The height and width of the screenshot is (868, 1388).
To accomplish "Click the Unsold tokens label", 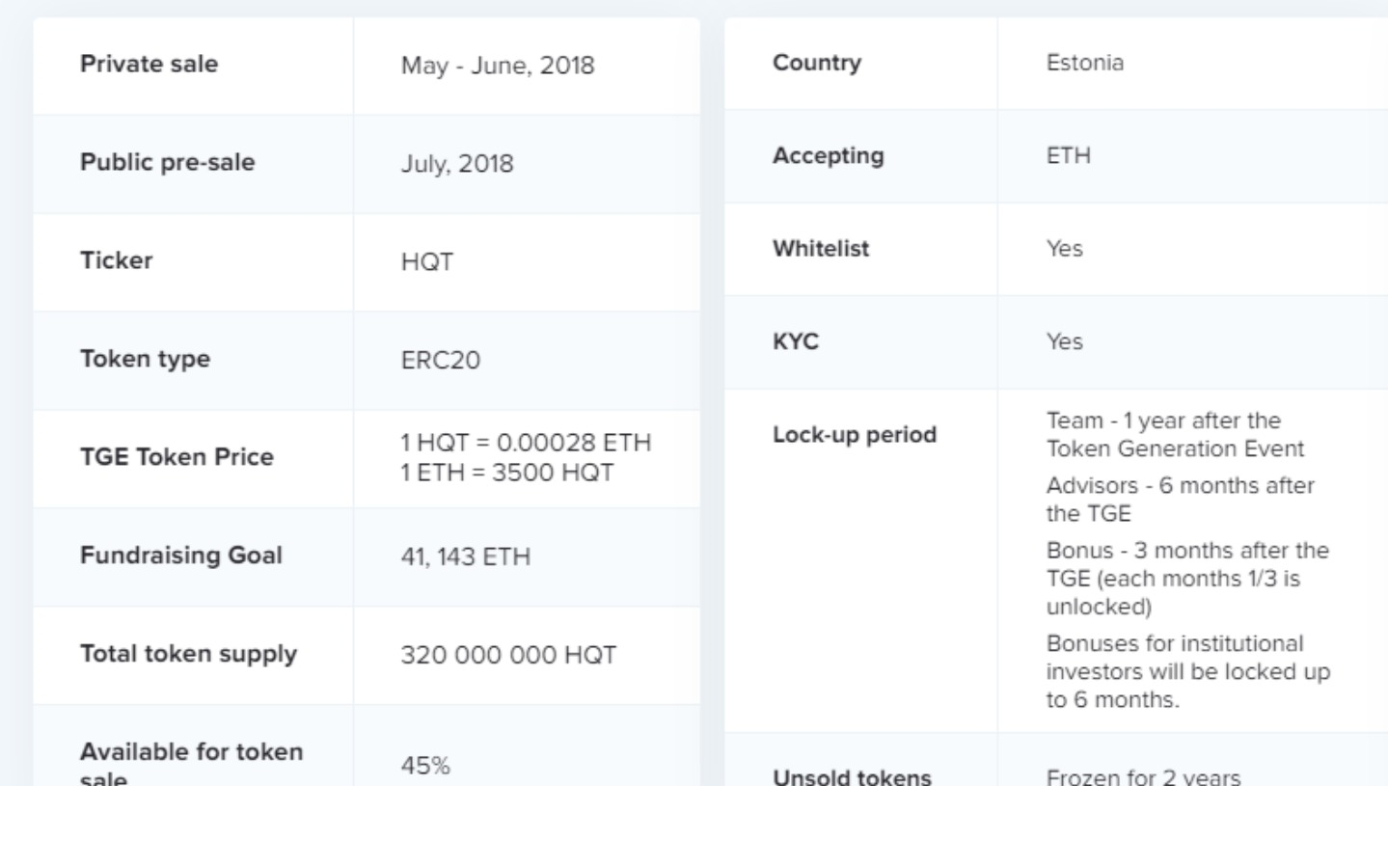I will (x=853, y=777).
